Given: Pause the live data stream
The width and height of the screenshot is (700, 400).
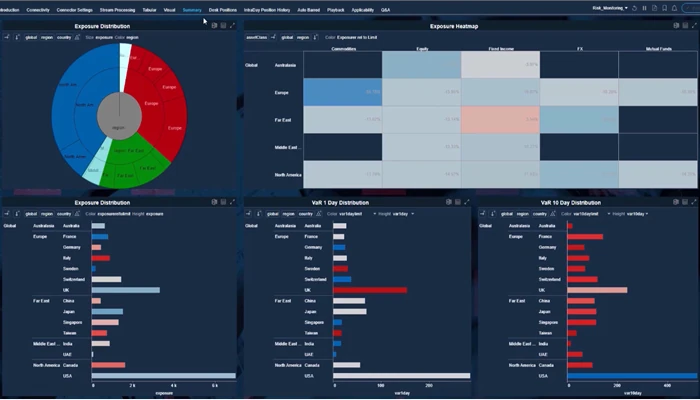Looking at the screenshot, I should pyautogui.click(x=645, y=8).
